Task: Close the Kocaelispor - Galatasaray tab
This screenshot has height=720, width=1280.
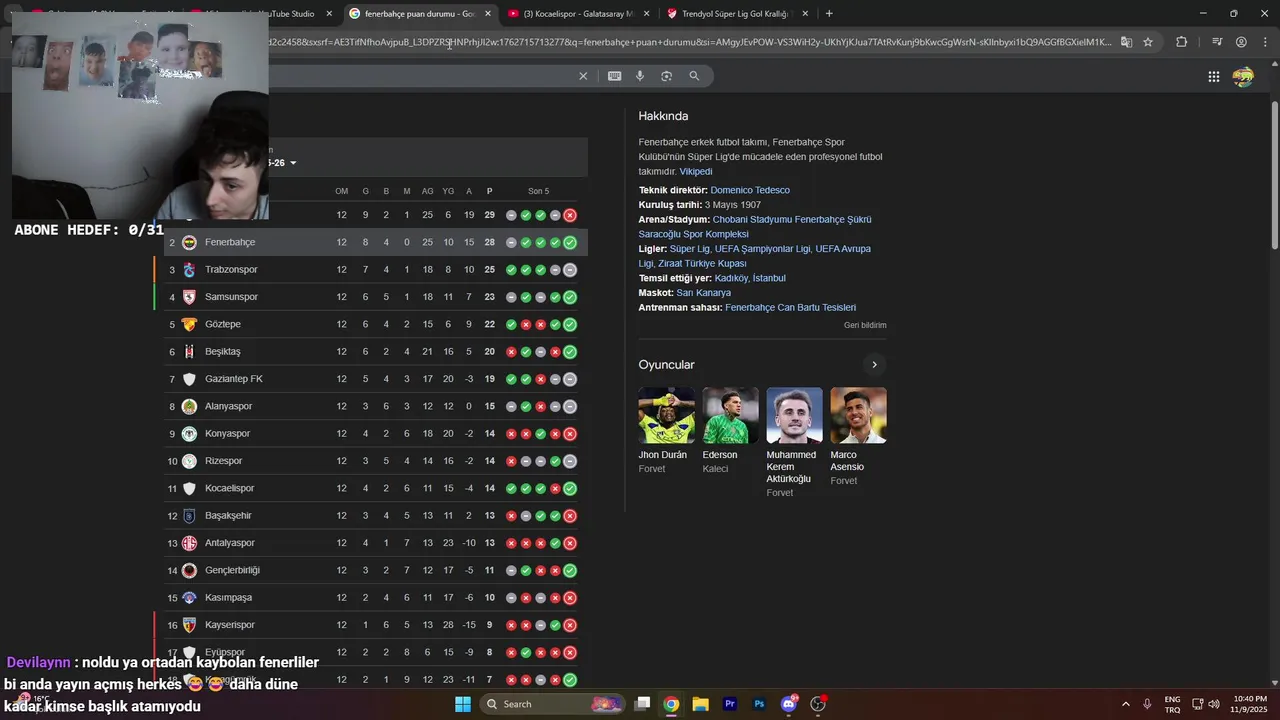Action: (646, 14)
